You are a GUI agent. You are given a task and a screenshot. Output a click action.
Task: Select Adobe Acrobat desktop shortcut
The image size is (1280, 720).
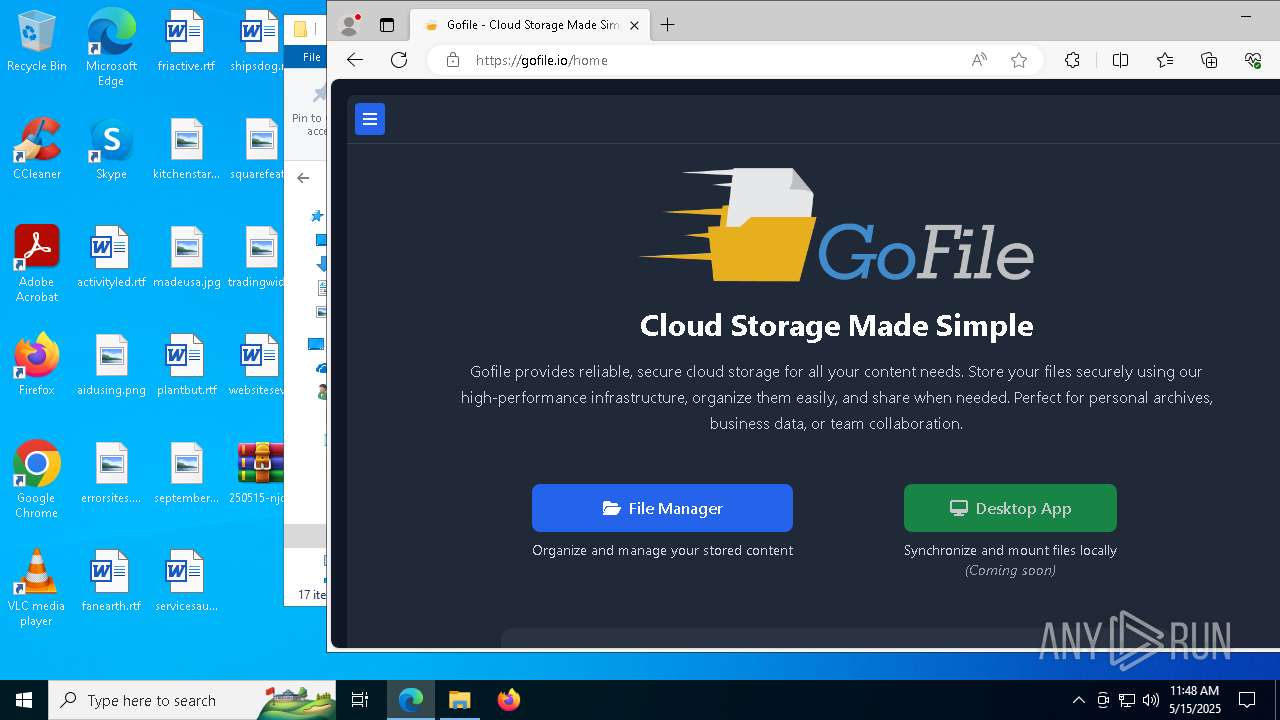37,263
